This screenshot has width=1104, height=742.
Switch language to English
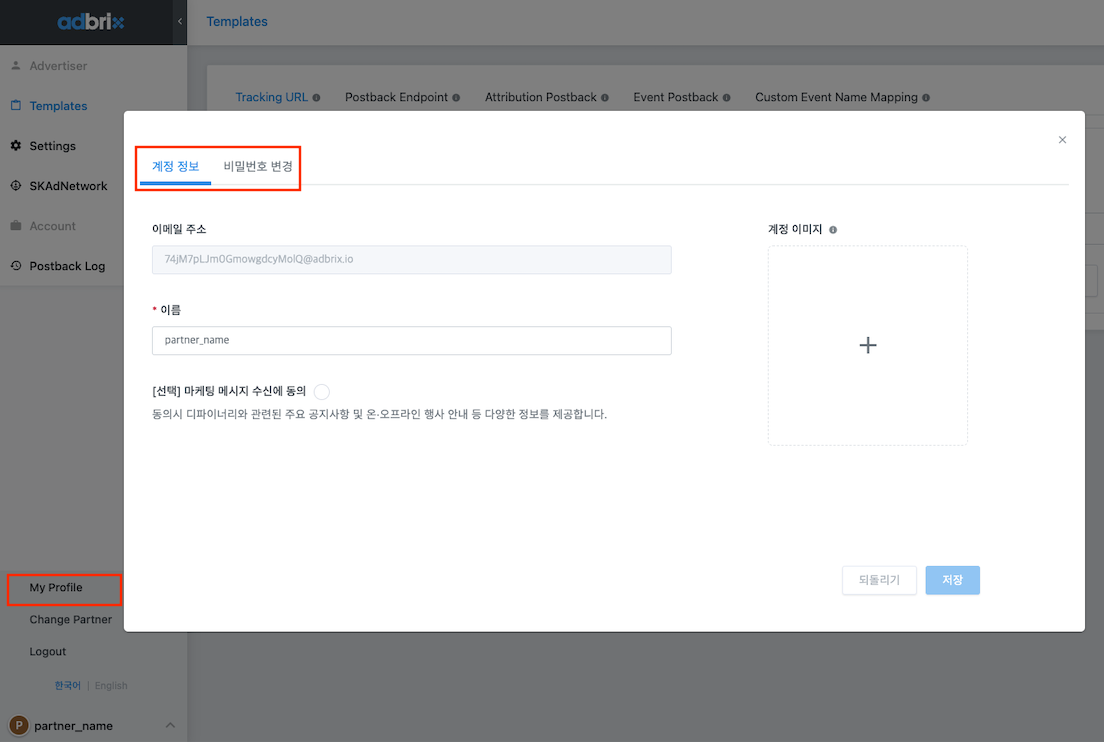click(x=111, y=686)
